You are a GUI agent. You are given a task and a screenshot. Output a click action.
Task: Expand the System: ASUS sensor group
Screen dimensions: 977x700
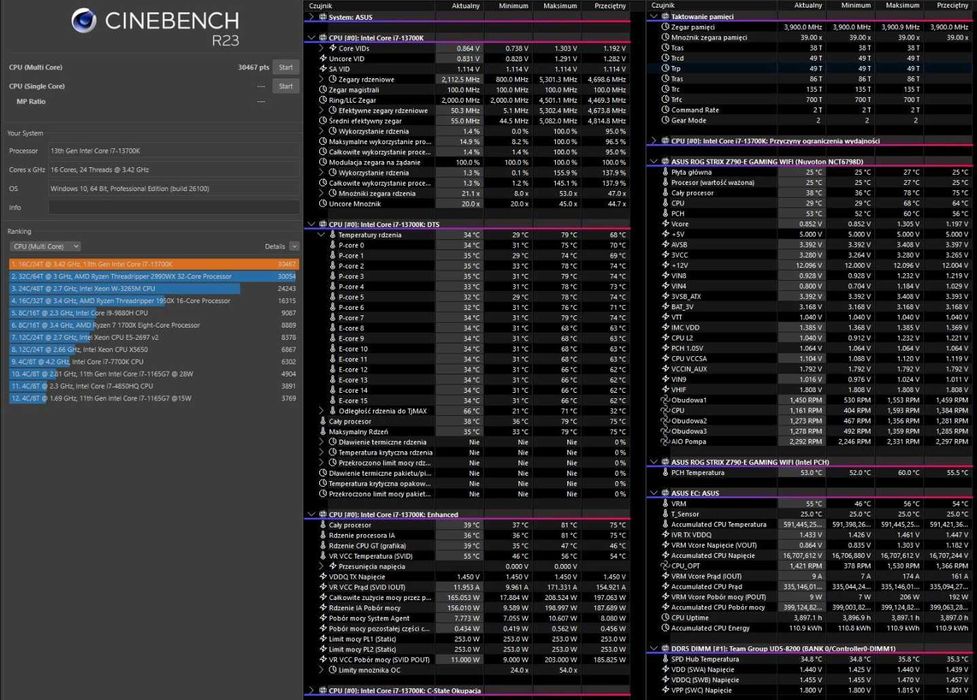click(x=312, y=17)
